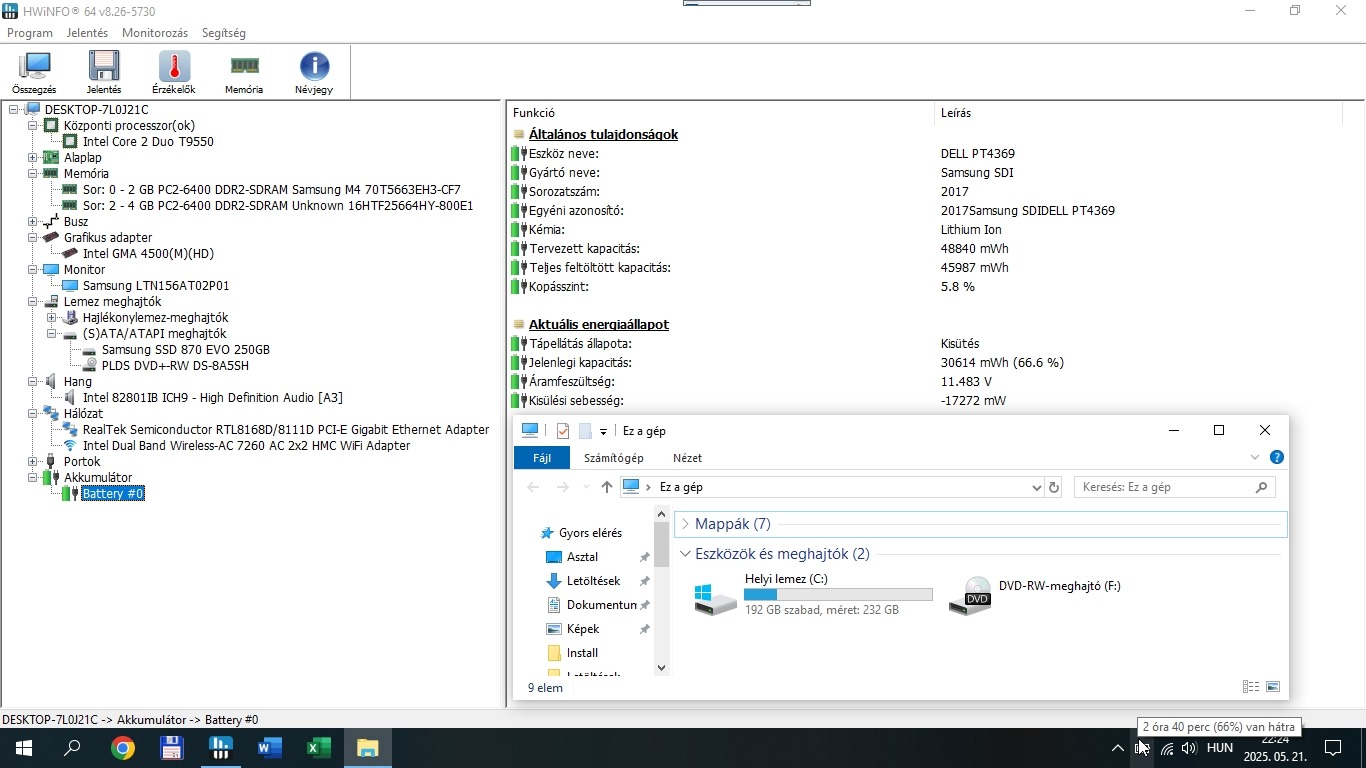Click the Properties quick access icon
Viewport: 1366px width, 768px height.
(x=562, y=431)
